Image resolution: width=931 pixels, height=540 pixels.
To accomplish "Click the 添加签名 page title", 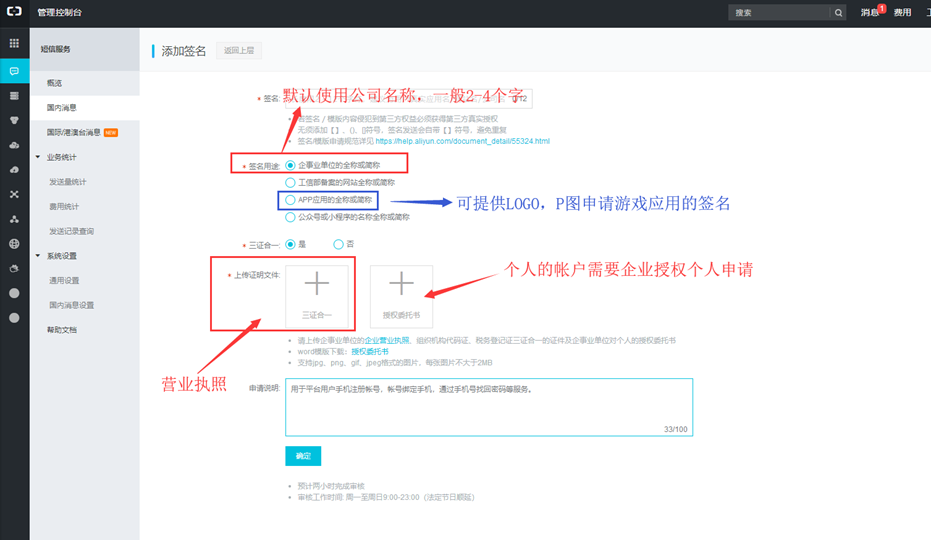I will pos(183,51).
